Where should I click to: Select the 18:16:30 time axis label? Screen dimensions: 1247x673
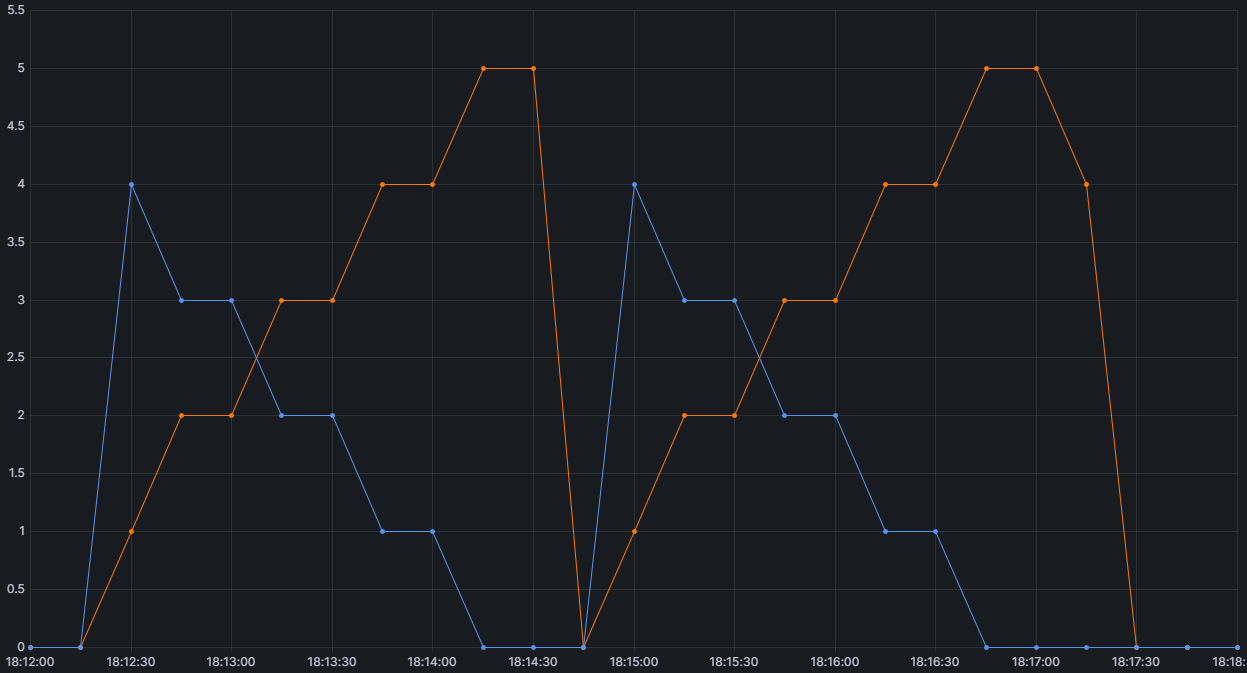tap(935, 661)
